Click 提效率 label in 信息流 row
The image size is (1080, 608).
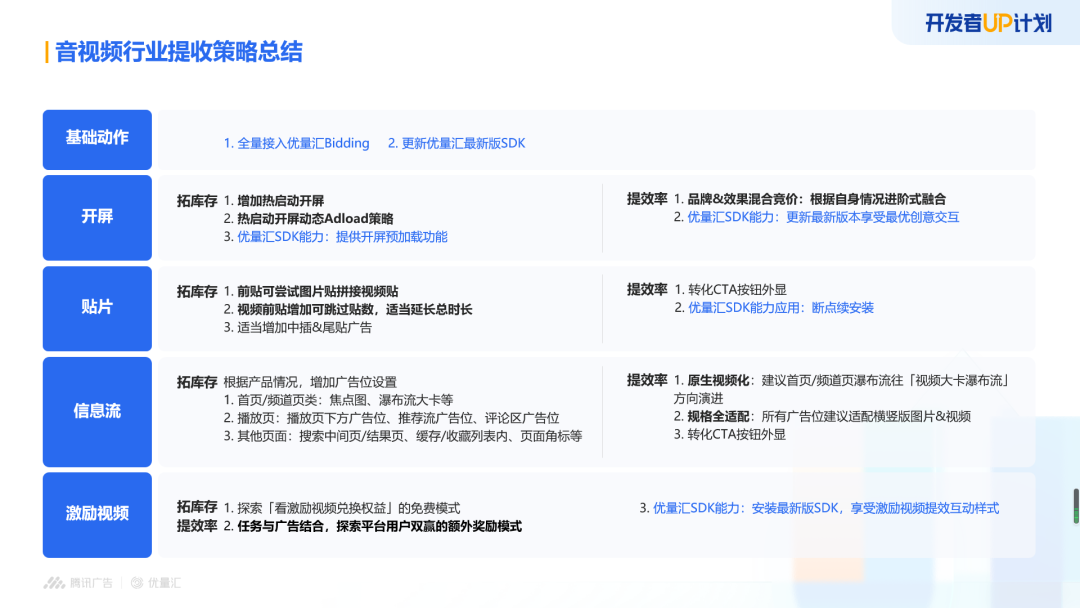(x=647, y=380)
